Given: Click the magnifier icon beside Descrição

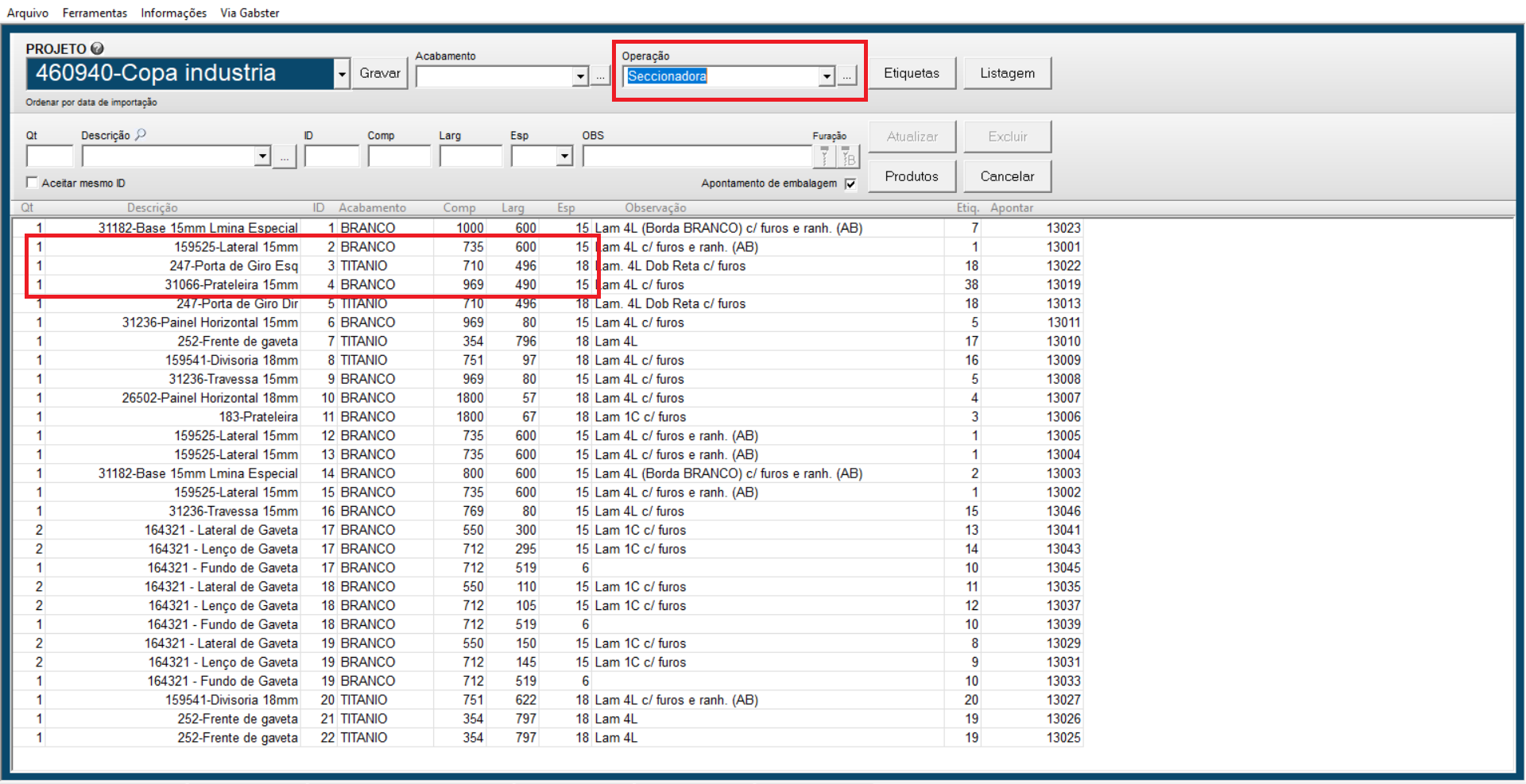Looking at the screenshot, I should coord(141,134).
